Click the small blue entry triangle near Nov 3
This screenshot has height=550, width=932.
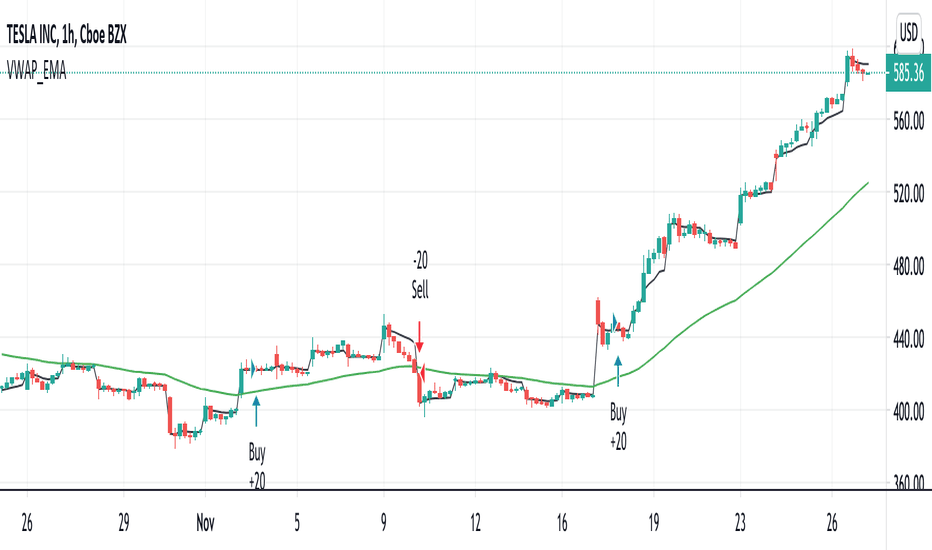coord(253,369)
